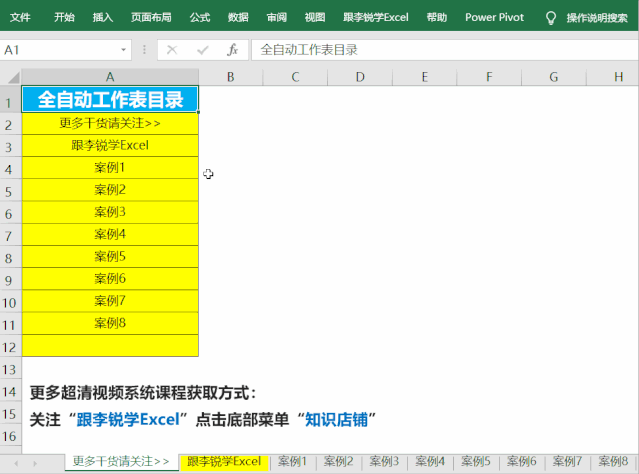Switch to the 案例2 sheet tab
The height and width of the screenshot is (474, 639).
click(x=338, y=462)
